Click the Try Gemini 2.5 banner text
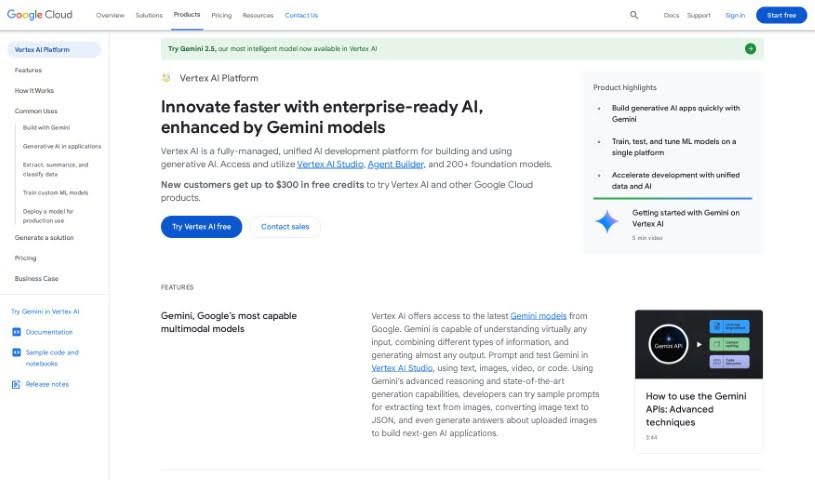 point(272,48)
